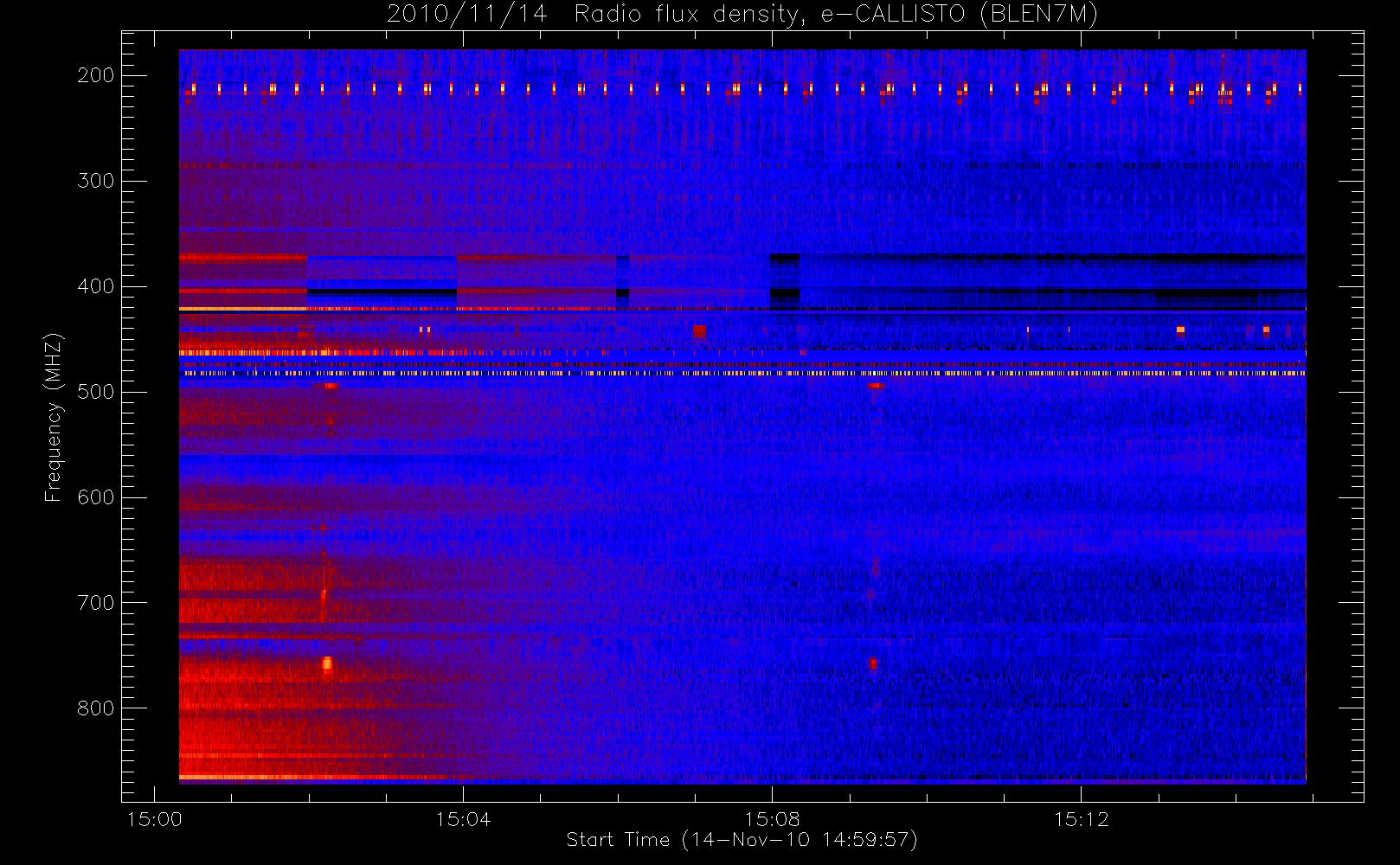Click the 800 frequency tick label
This screenshot has width=1400, height=865.
click(x=96, y=708)
